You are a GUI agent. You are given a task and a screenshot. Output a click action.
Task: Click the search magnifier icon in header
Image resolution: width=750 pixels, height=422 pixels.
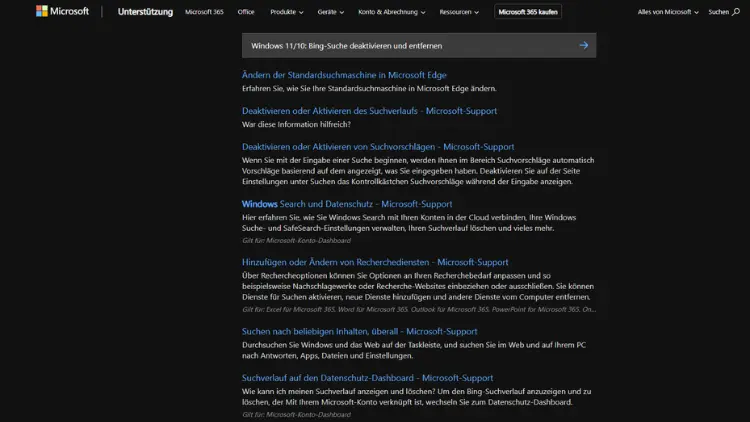pos(736,12)
